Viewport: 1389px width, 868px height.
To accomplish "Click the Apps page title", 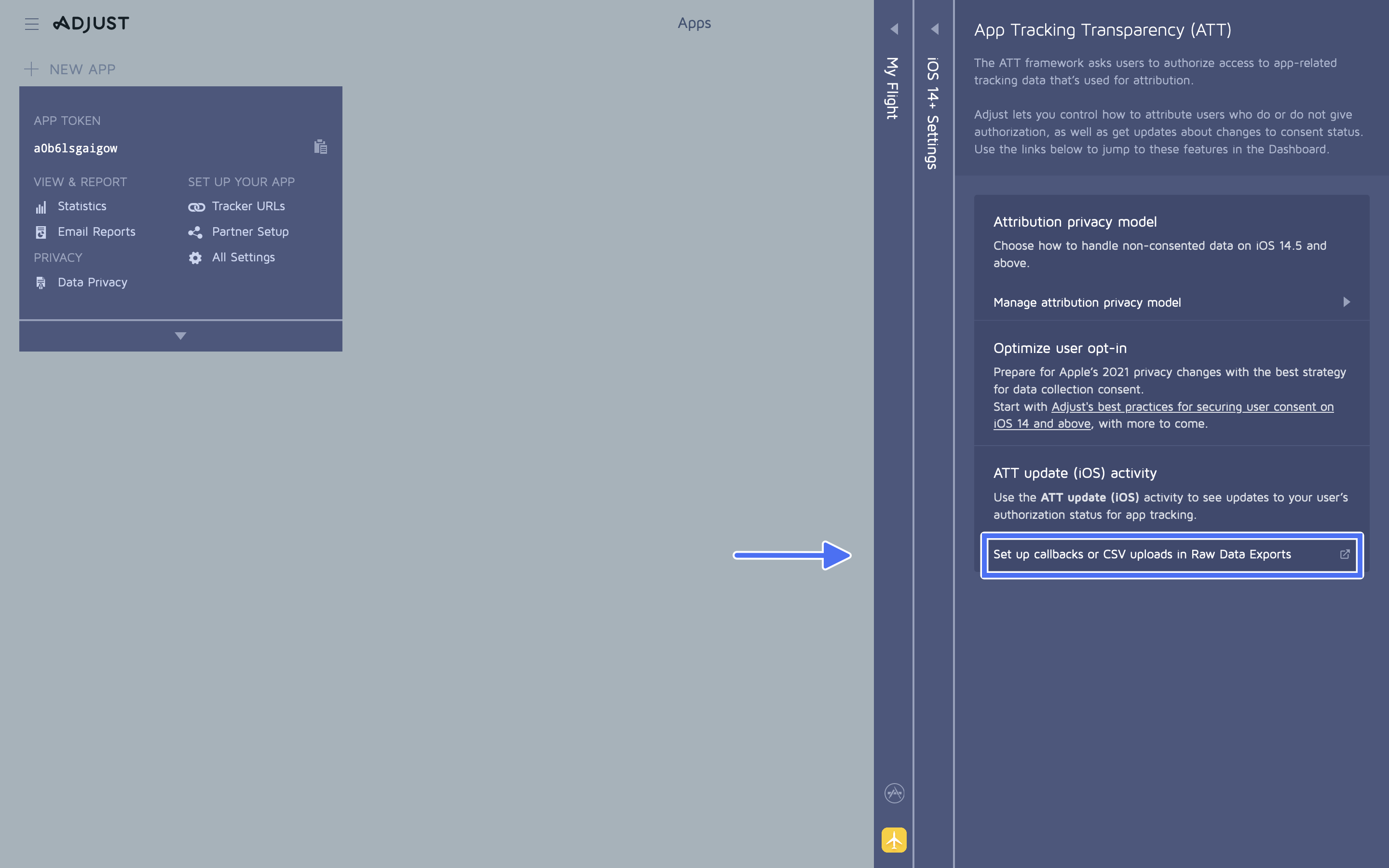I will click(x=694, y=23).
